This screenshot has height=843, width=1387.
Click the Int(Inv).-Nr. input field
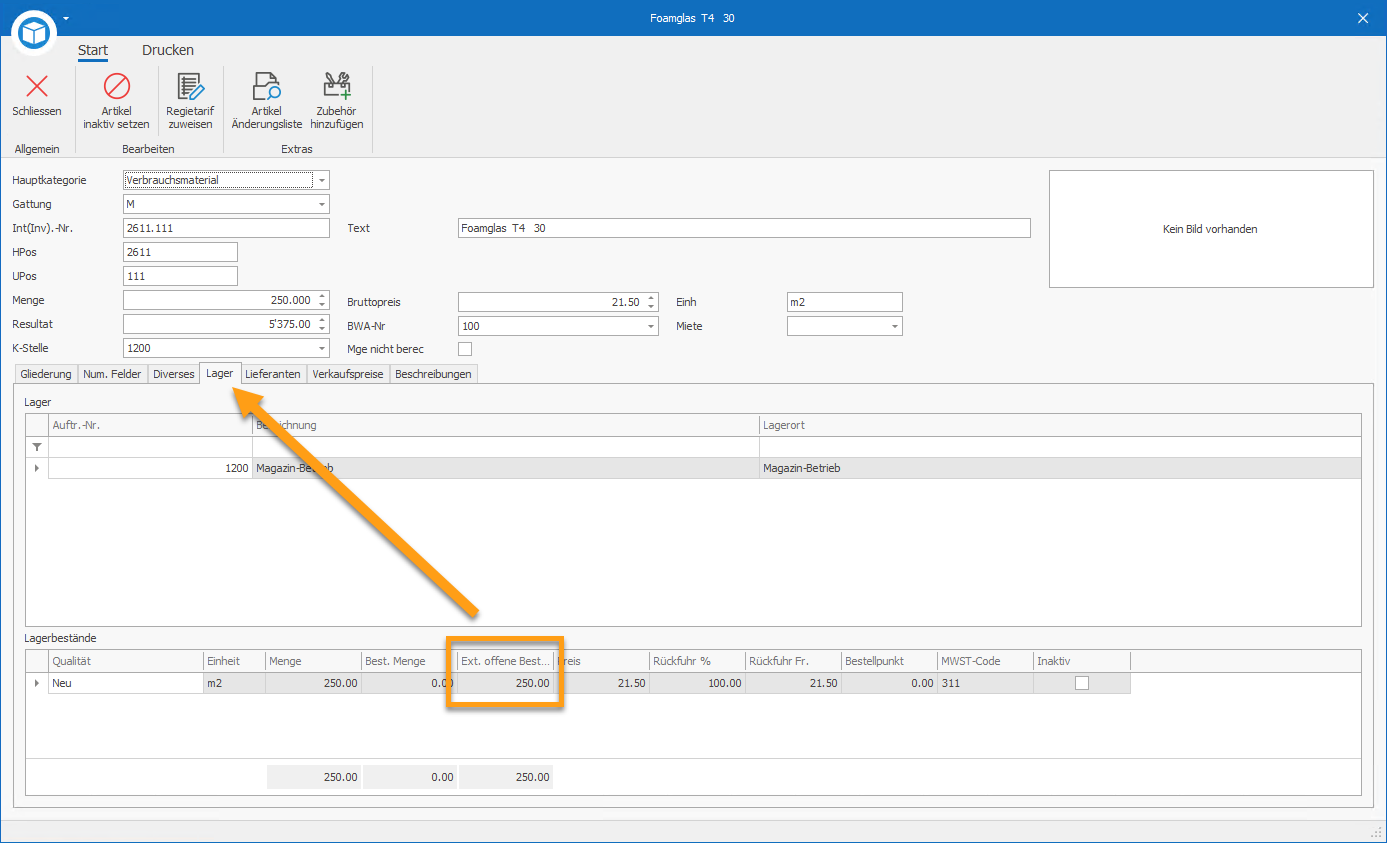pyautogui.click(x=226, y=228)
